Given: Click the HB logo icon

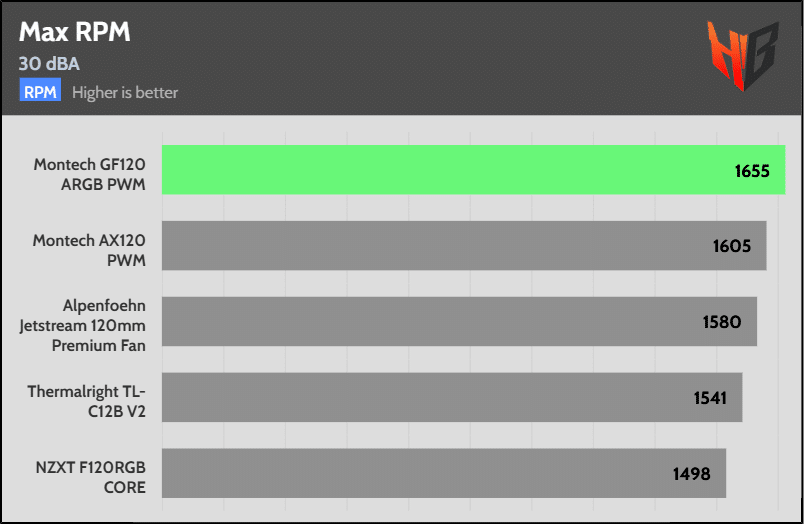Looking at the screenshot, I should point(742,55).
